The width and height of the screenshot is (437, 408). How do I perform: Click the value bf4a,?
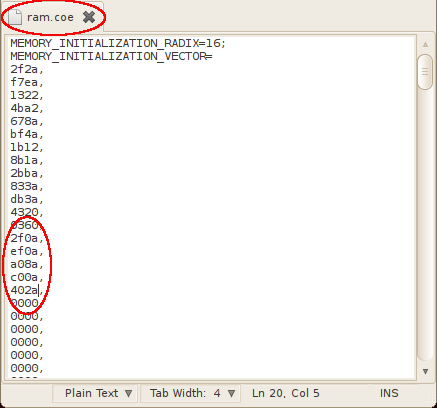pyautogui.click(x=27, y=134)
